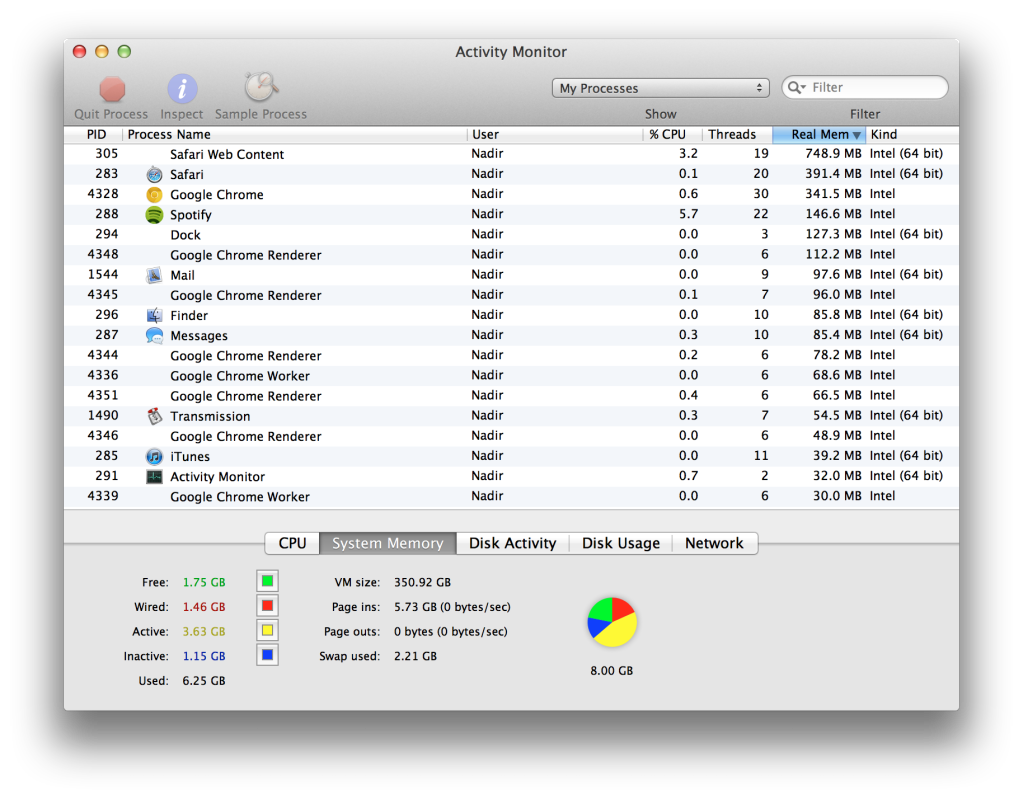This screenshot has height=799, width=1023.
Task: Click Spotify's 5.7 CPU value
Action: [x=688, y=214]
